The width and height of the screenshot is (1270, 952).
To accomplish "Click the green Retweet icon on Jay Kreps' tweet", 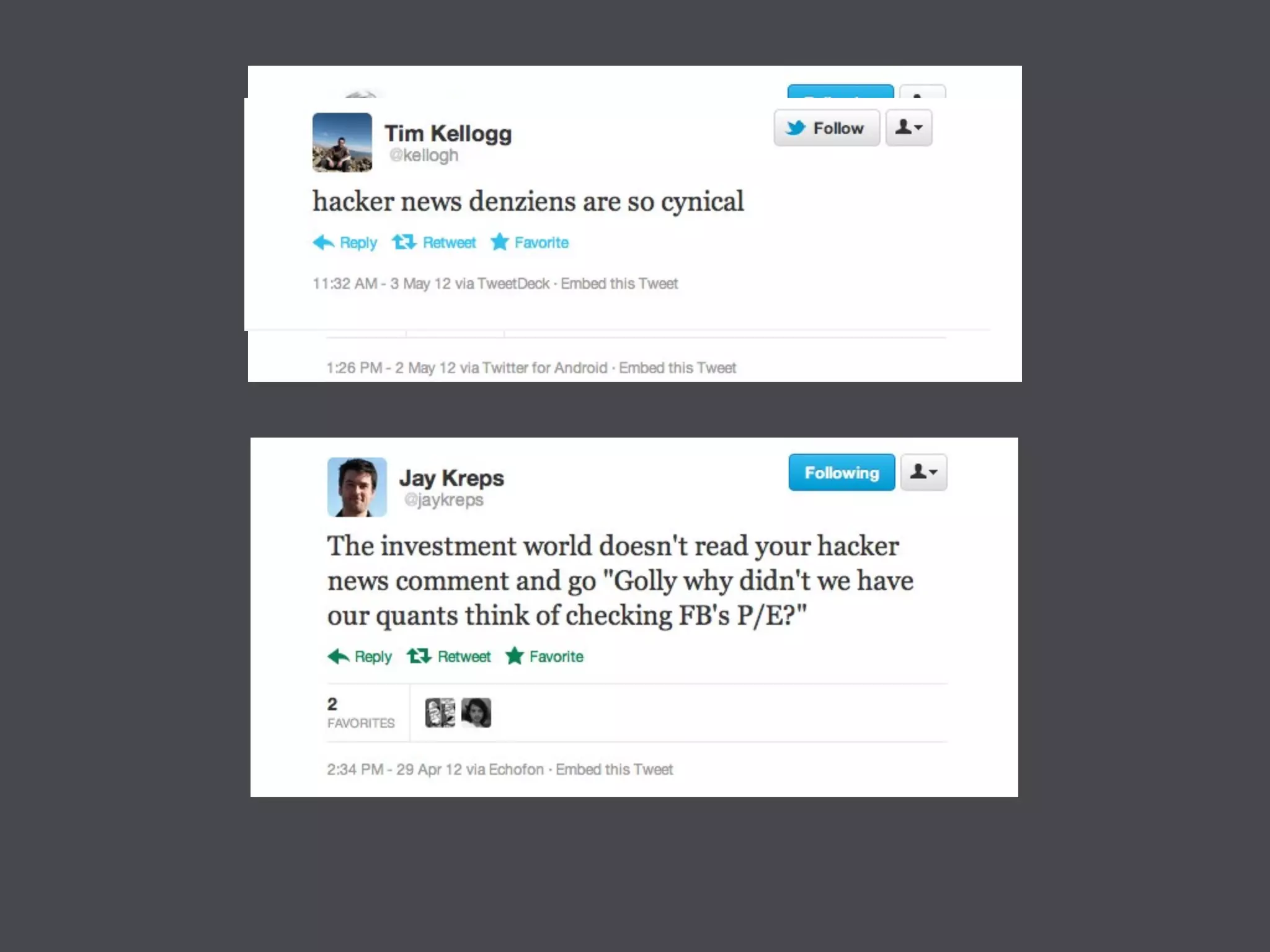I will [419, 656].
